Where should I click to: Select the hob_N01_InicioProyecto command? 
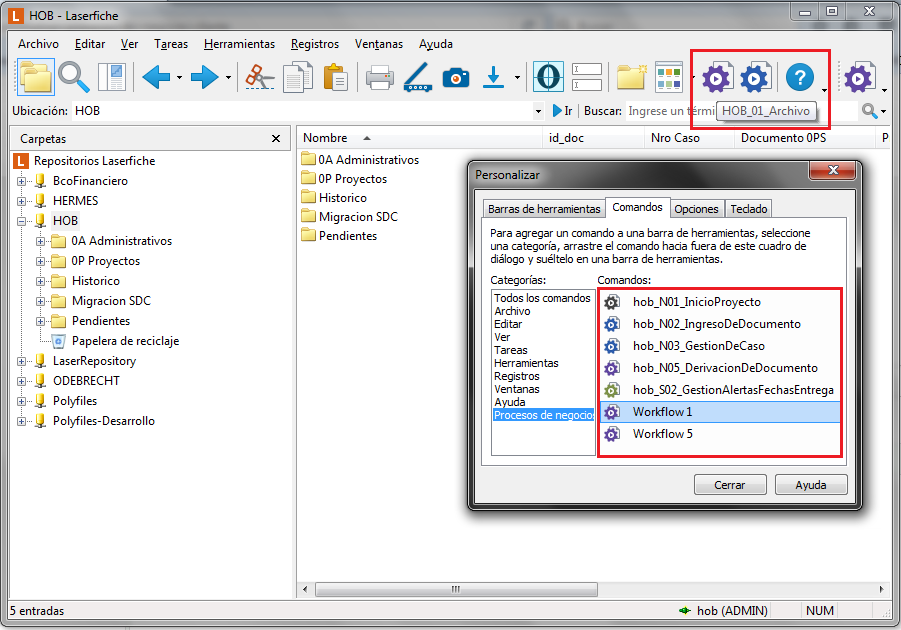(721, 302)
